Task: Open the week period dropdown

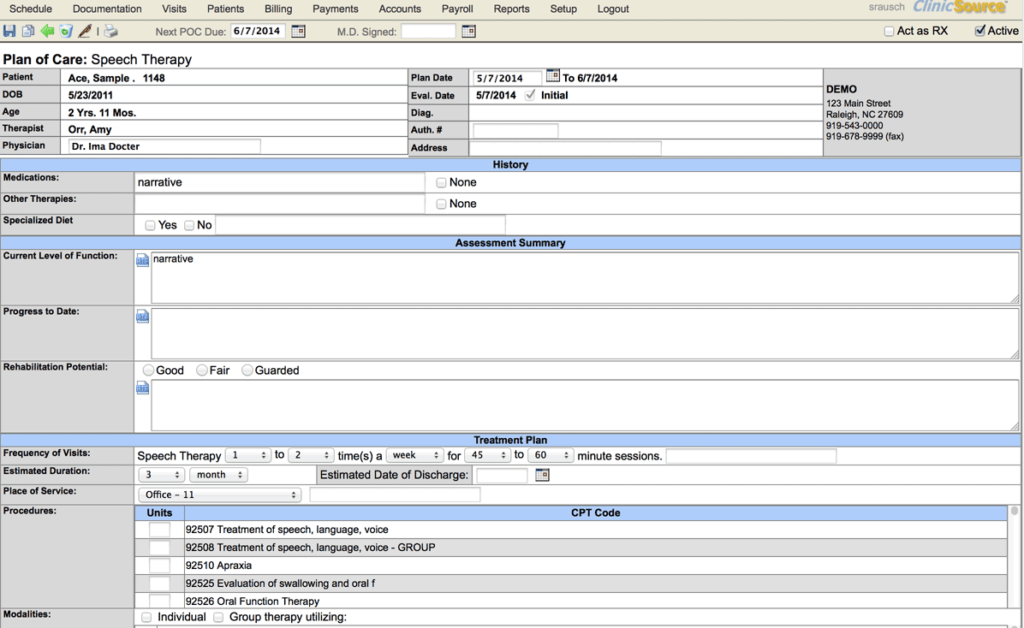Action: (x=415, y=455)
